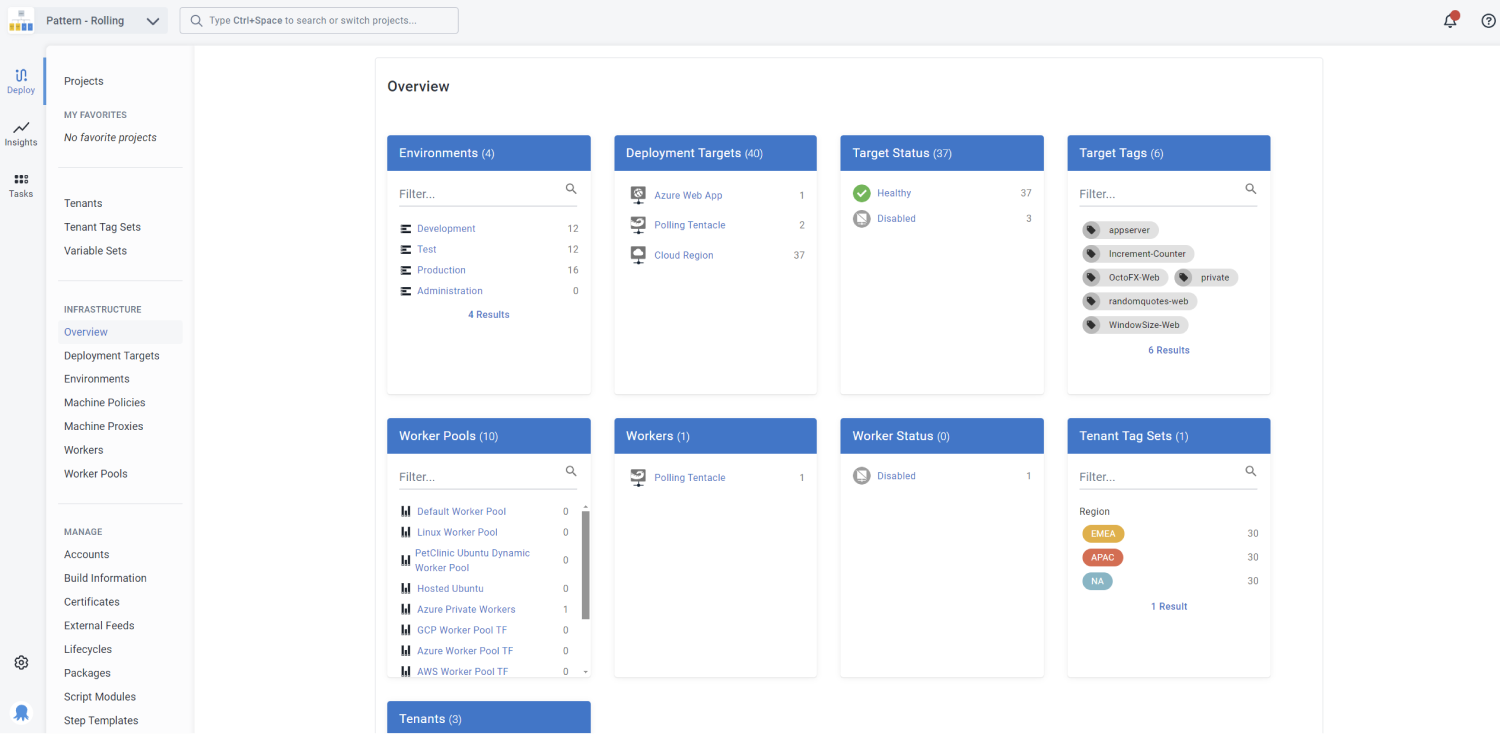Screen dimensions: 1500x734
Task: Open the Production environment link
Action: pyautogui.click(x=439, y=269)
